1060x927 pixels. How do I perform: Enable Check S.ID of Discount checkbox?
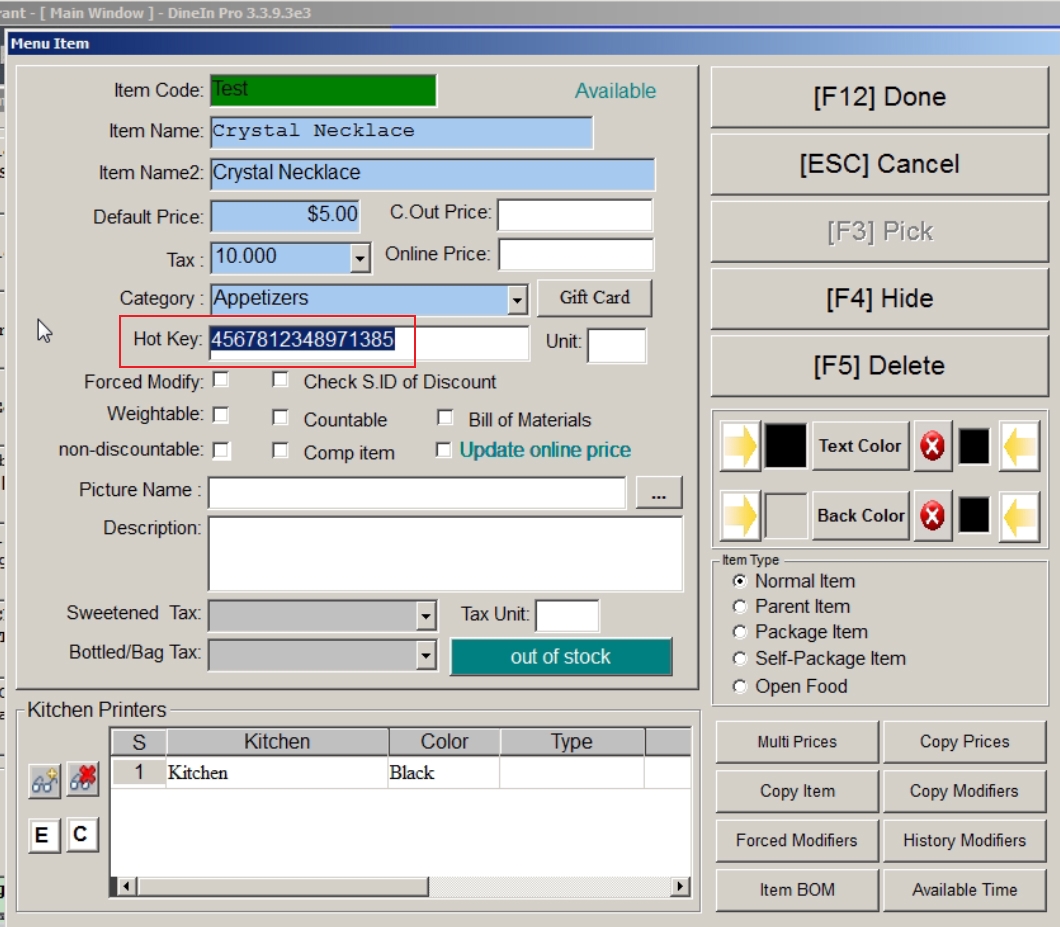pos(280,380)
